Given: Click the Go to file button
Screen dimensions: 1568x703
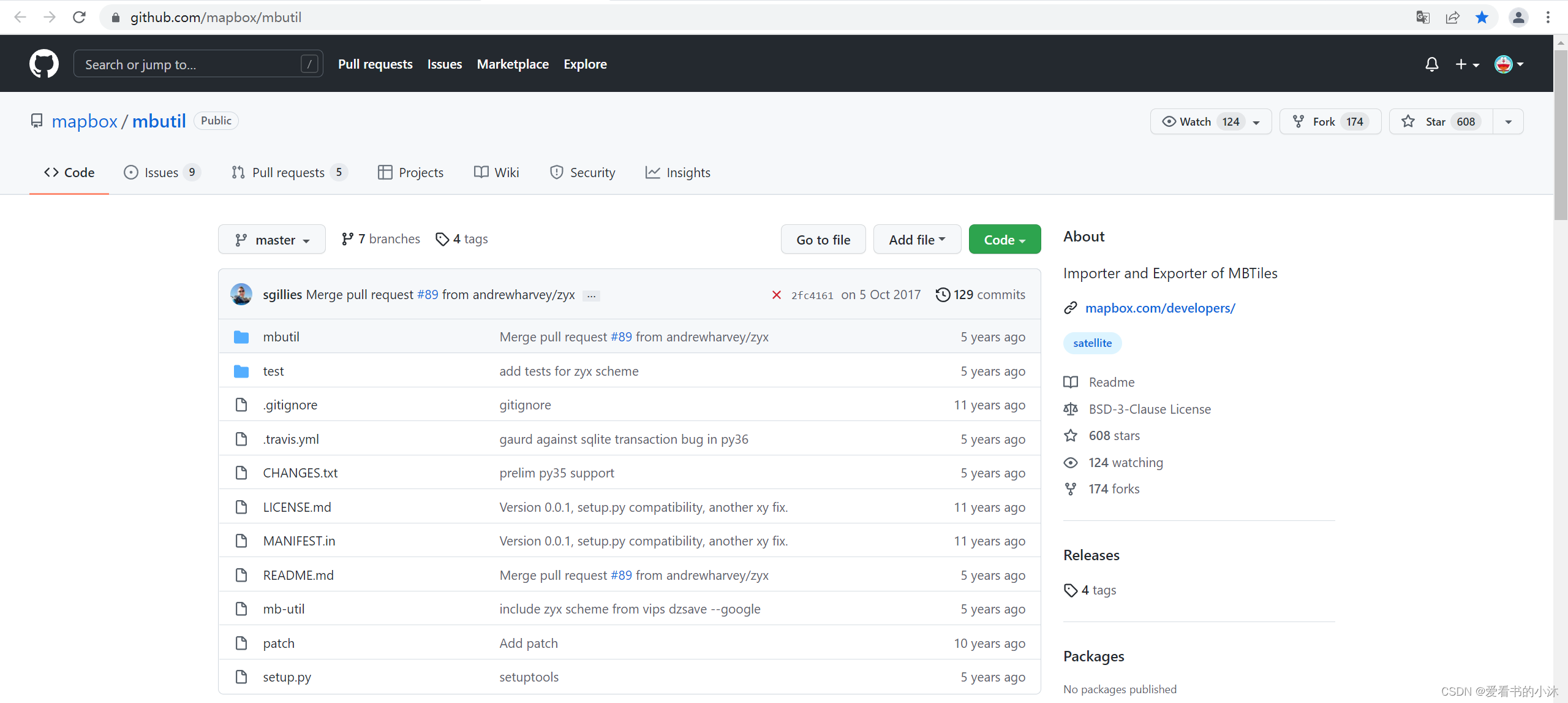Looking at the screenshot, I should [x=823, y=240].
